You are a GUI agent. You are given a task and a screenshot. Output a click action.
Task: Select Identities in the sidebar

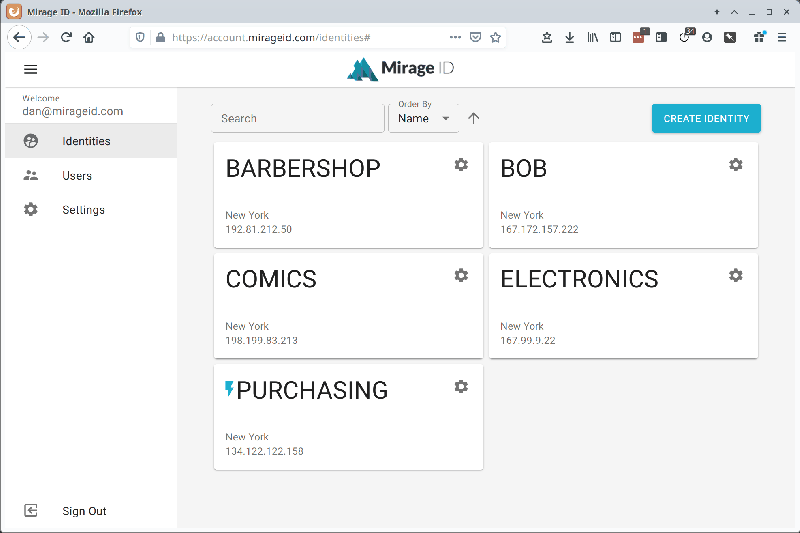coord(91,141)
